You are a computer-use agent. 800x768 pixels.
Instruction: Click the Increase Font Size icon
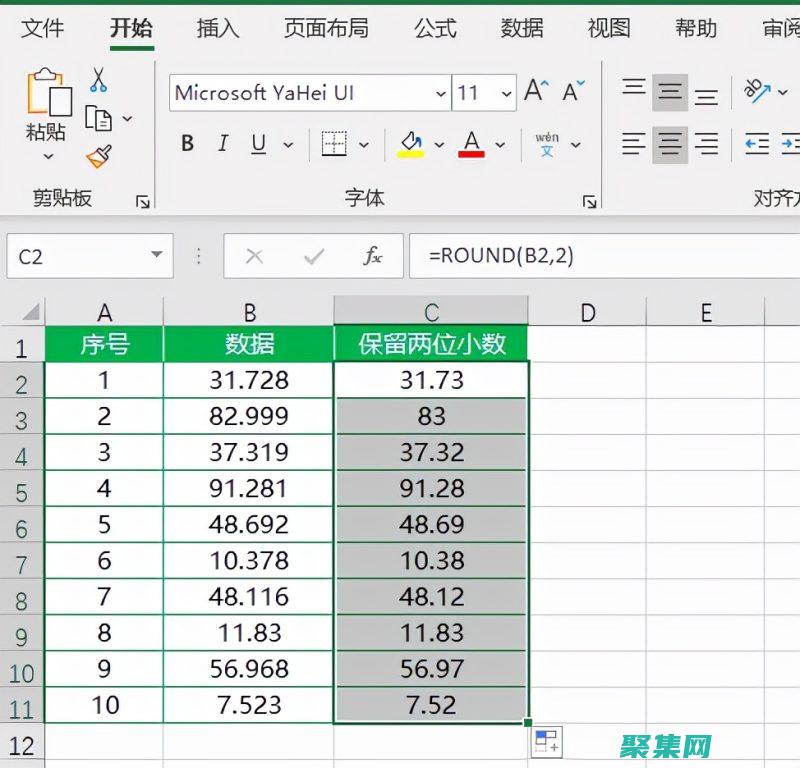533,90
